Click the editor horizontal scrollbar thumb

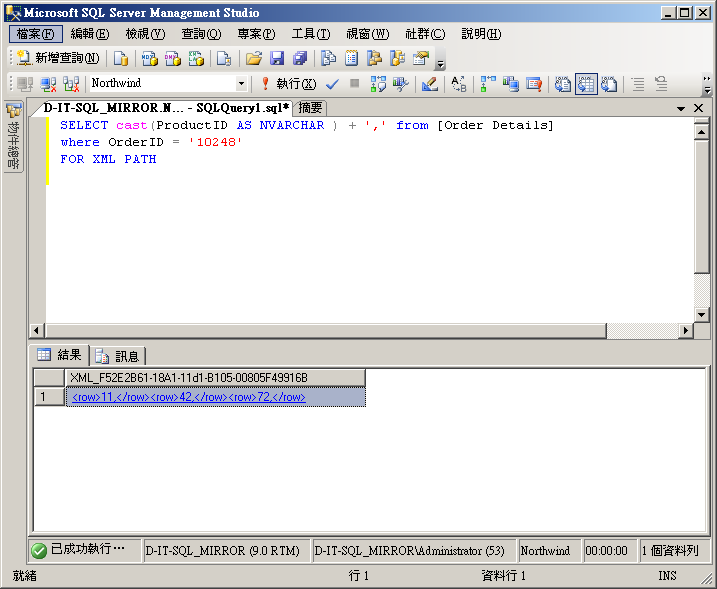326,330
